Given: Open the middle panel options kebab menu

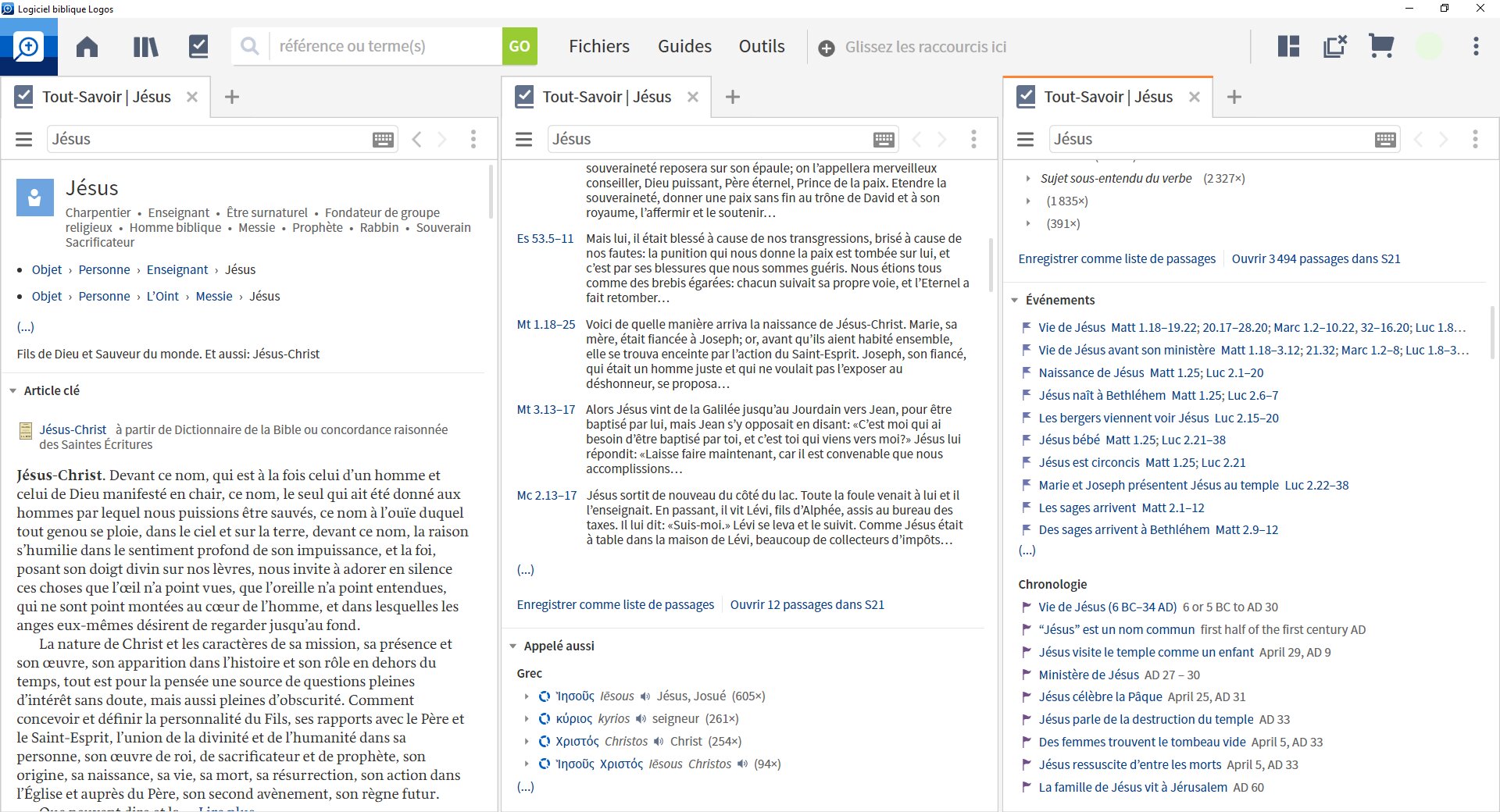Looking at the screenshot, I should (x=973, y=139).
